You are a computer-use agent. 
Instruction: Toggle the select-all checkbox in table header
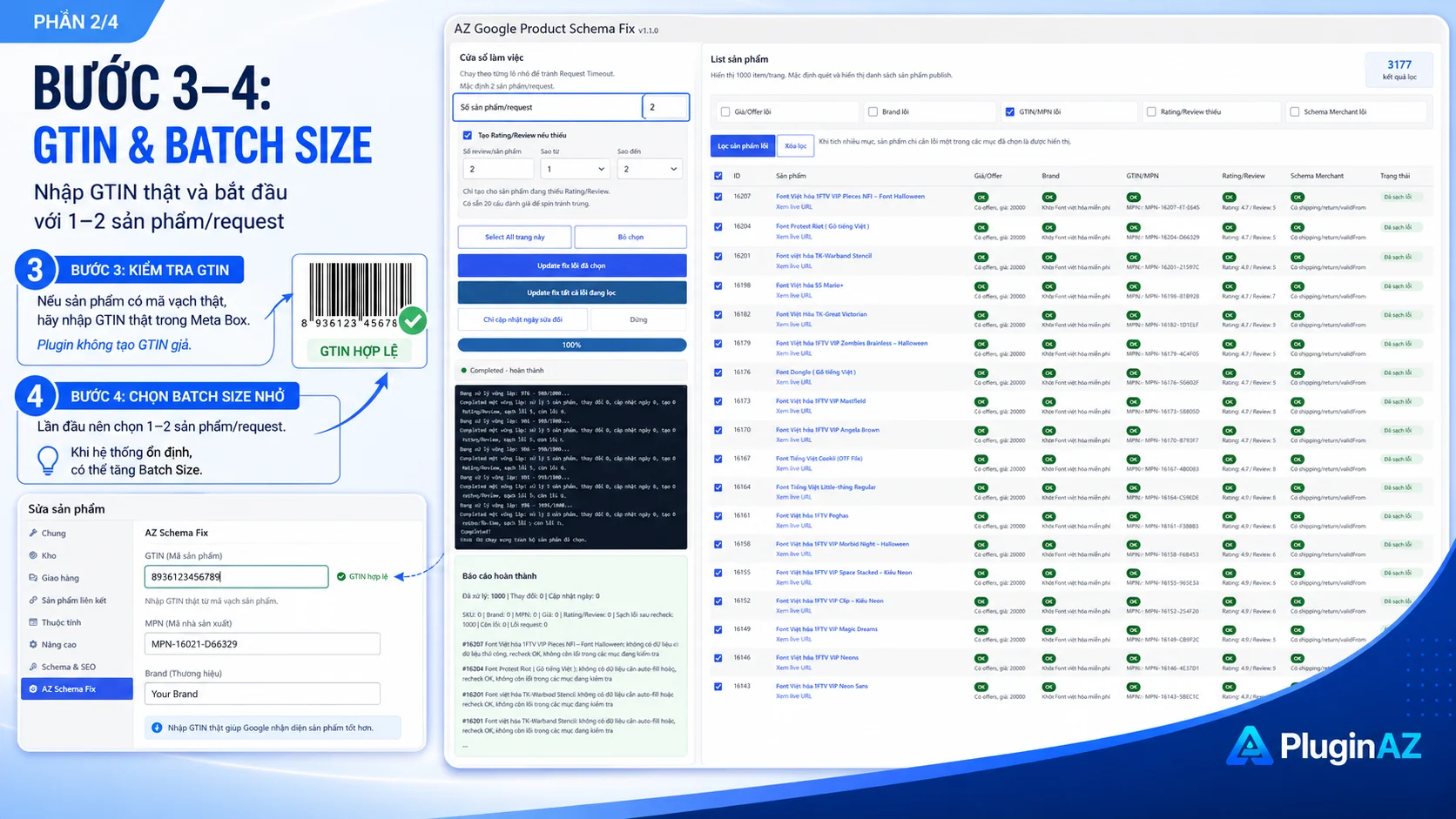click(718, 176)
